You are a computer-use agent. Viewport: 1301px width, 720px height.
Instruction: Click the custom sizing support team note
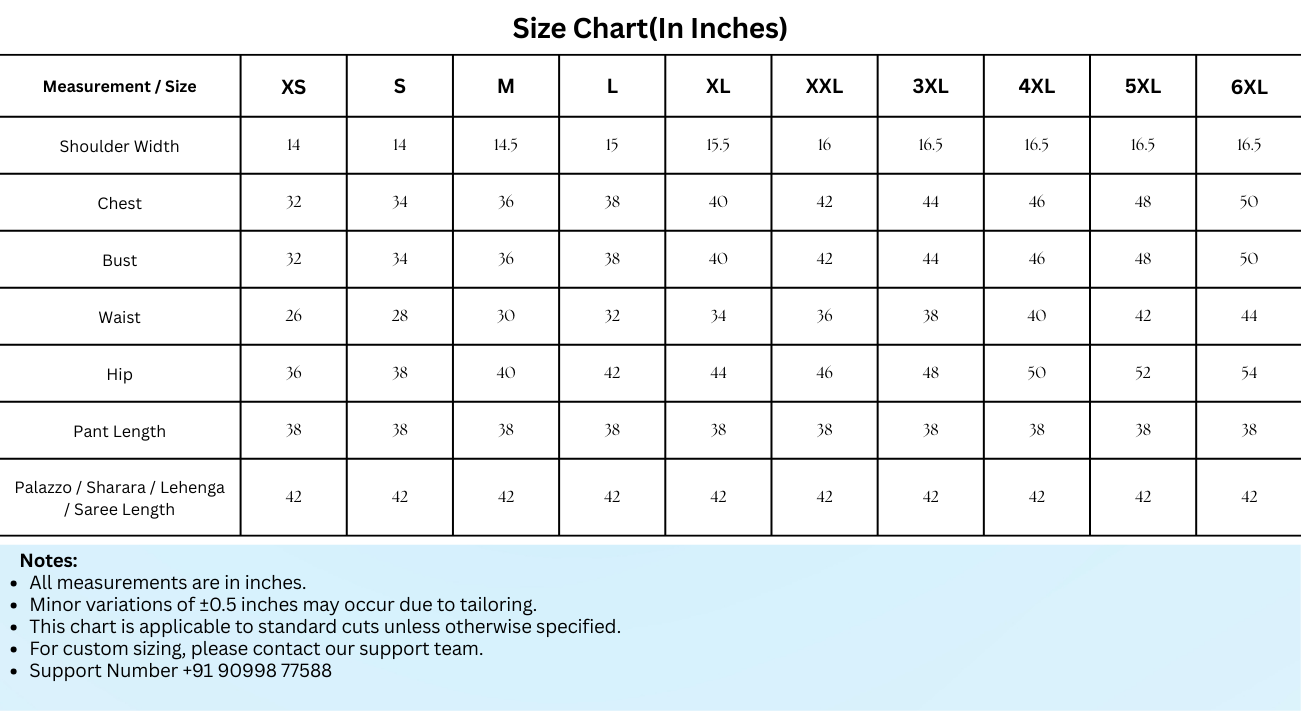[x=256, y=648]
